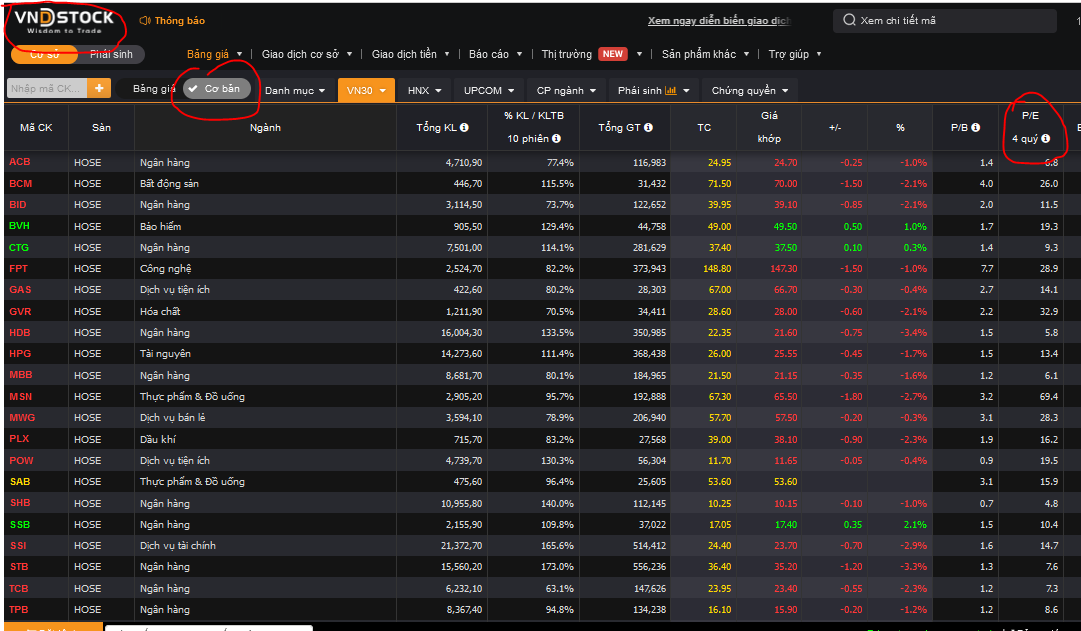Open the HPG ticker

[20, 353]
